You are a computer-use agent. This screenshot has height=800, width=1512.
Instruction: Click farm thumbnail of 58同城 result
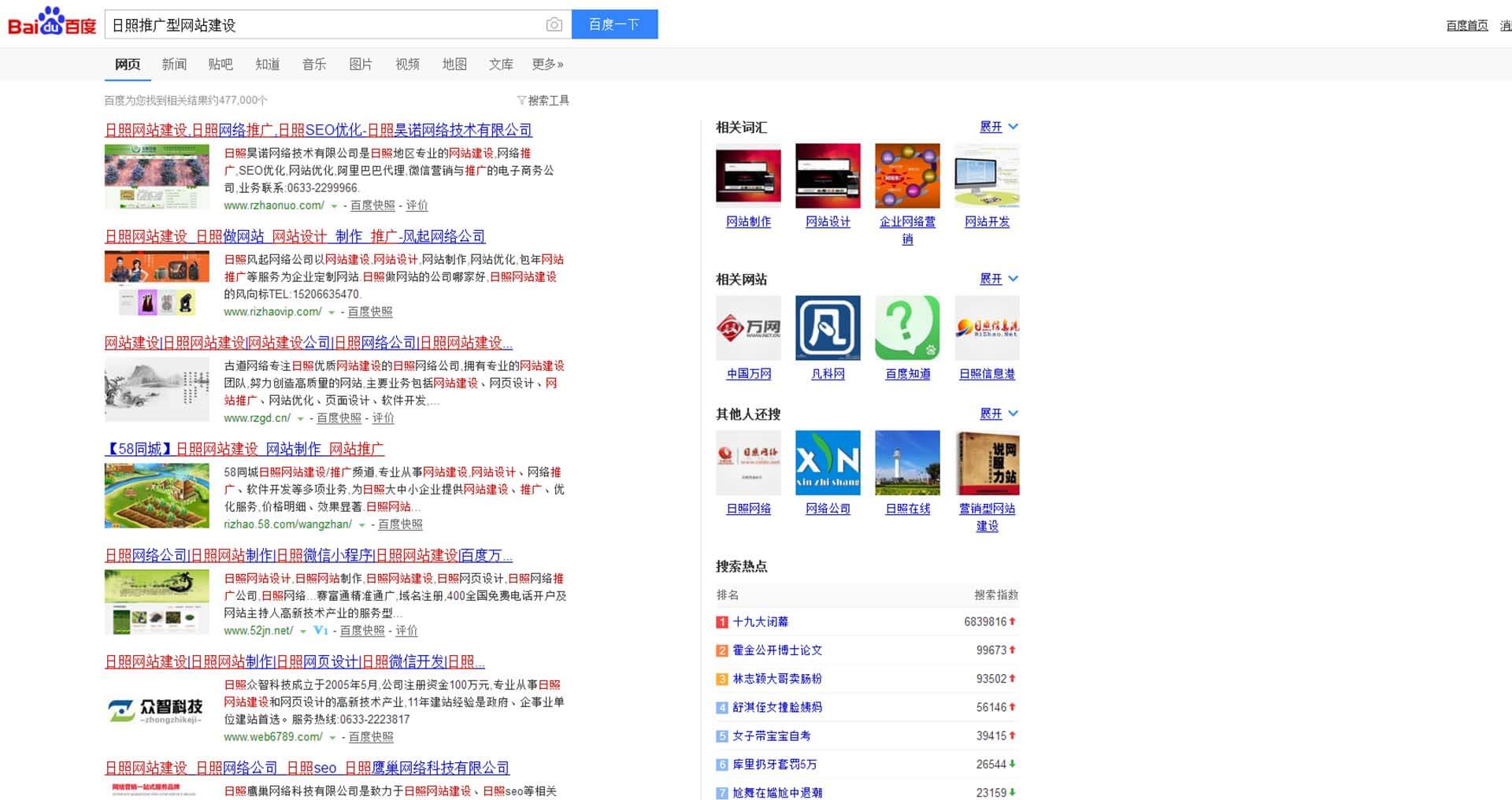157,495
